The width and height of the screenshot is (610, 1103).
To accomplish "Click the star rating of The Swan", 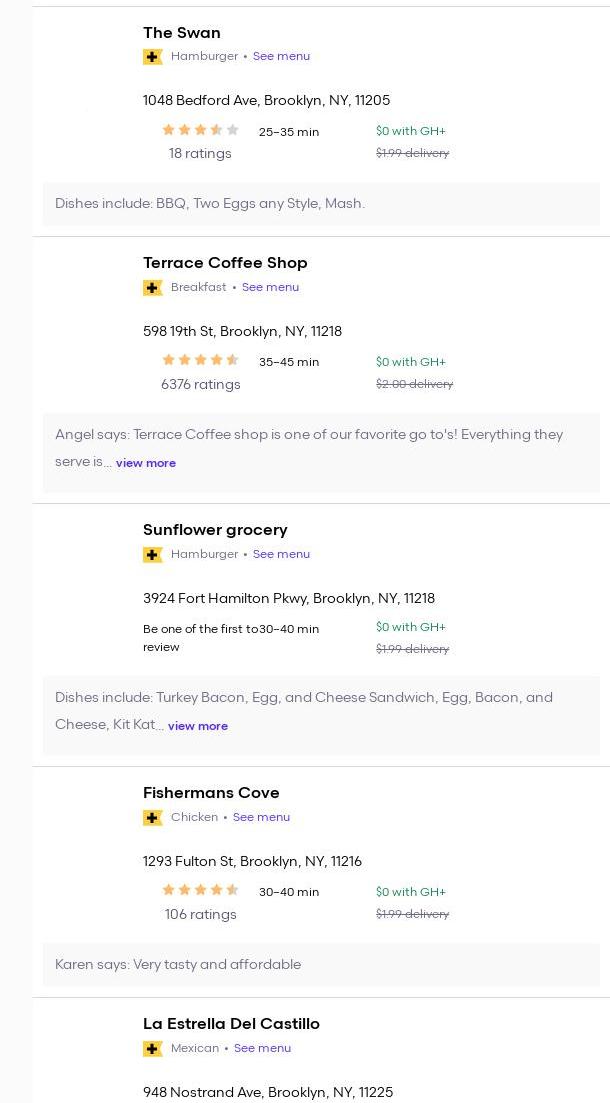I will 200,130.
